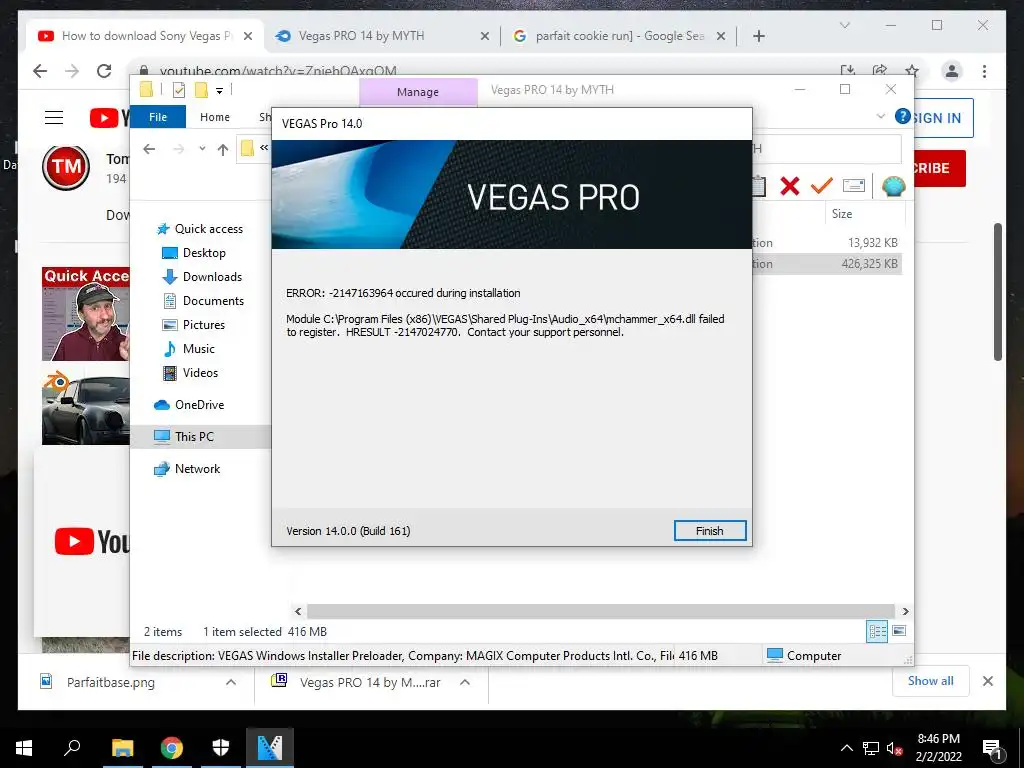The height and width of the screenshot is (768, 1024).
Task: Open Vegas PRO 14 rar download options chevron
Action: pyautogui.click(x=465, y=682)
